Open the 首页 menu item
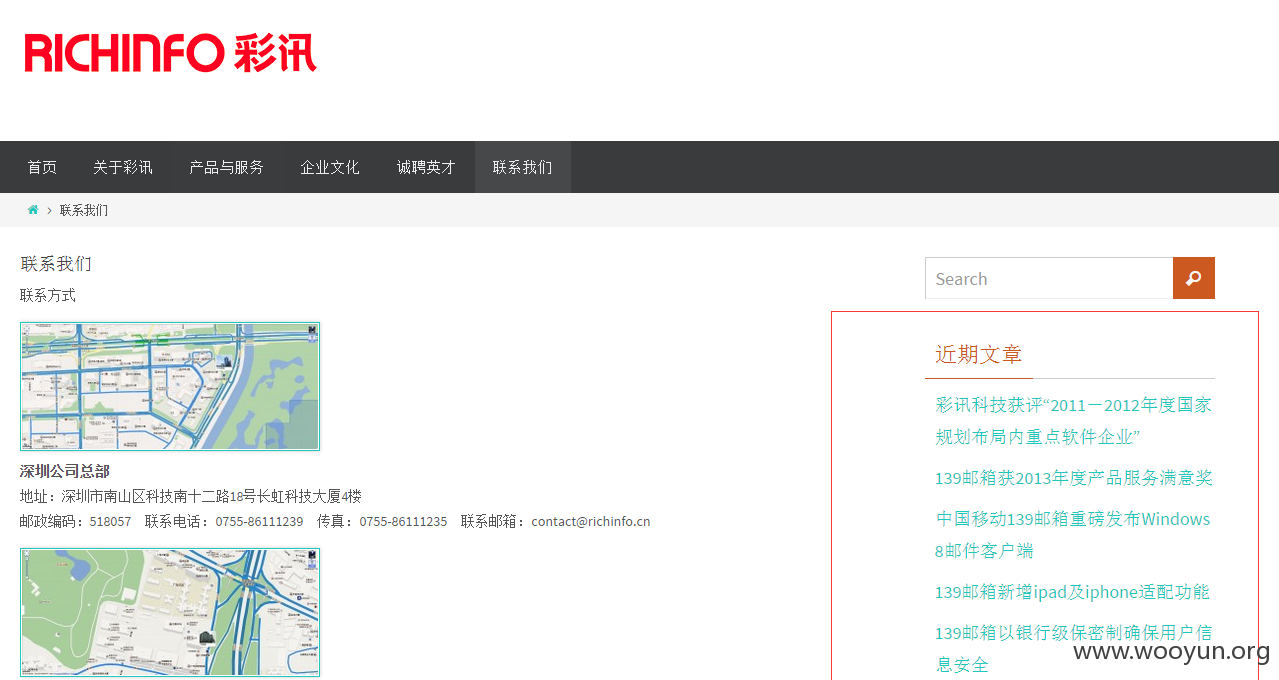The width and height of the screenshot is (1279, 680). pos(42,167)
